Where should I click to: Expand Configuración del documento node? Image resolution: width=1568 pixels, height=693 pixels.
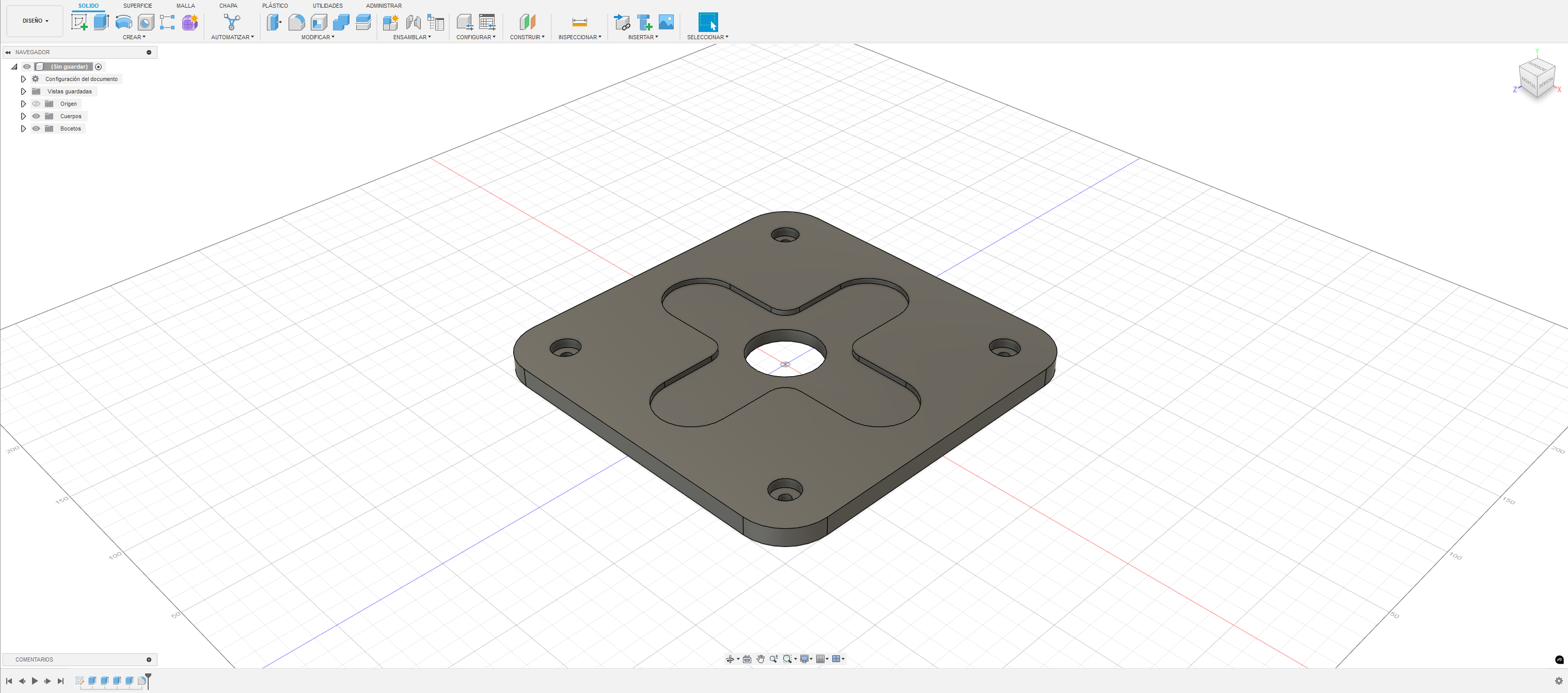[23, 79]
